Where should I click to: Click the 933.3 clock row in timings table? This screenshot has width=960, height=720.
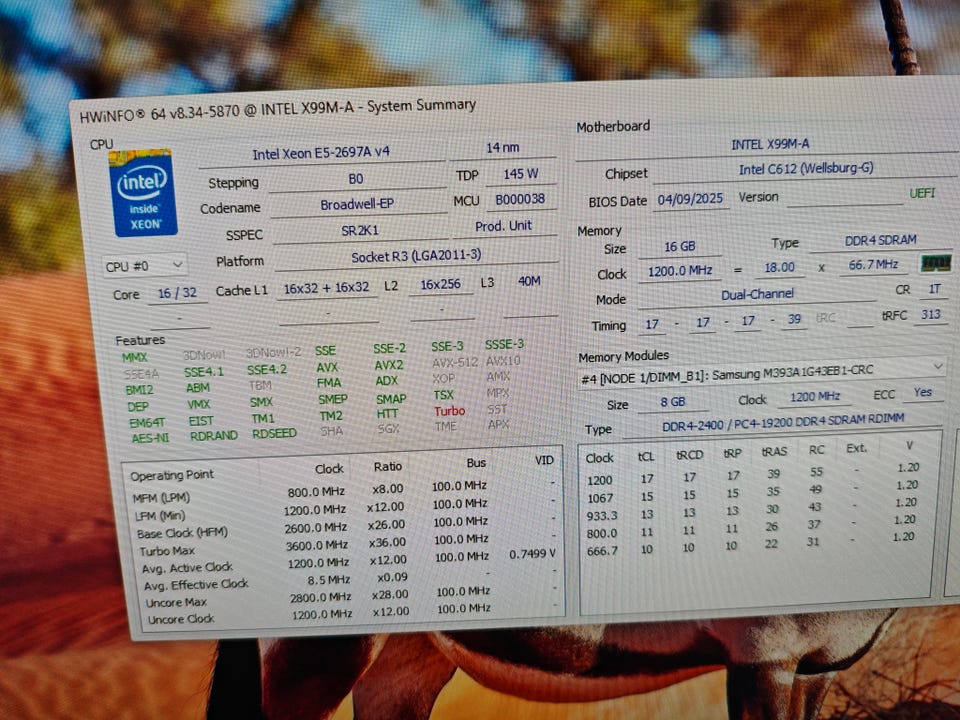click(x=752, y=511)
